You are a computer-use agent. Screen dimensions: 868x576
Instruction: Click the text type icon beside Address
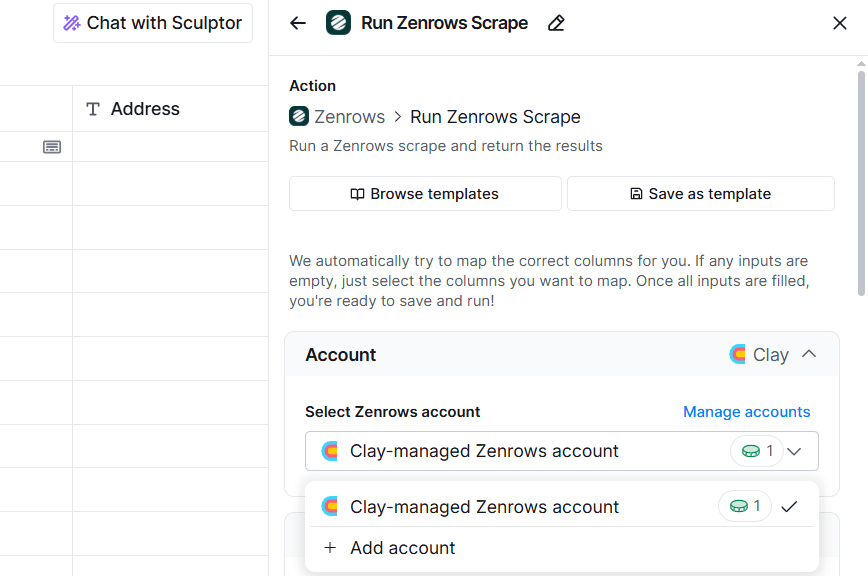point(93,109)
